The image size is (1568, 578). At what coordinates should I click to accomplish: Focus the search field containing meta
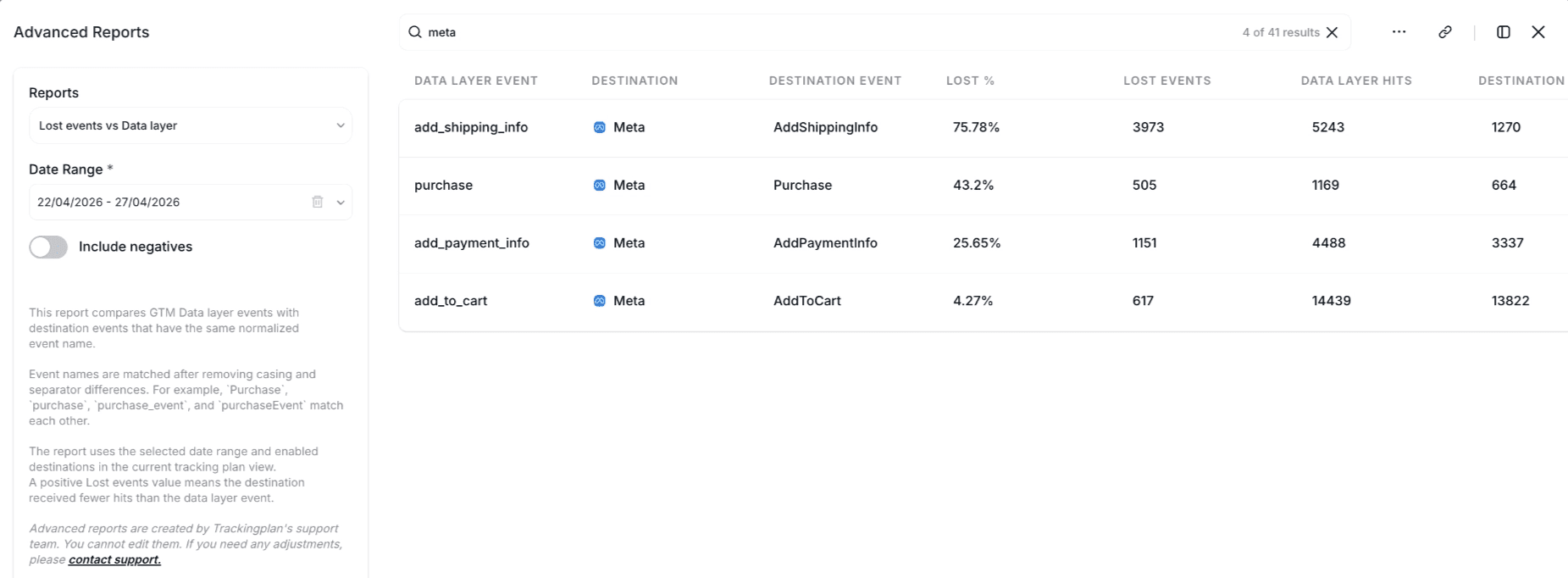coord(830,32)
